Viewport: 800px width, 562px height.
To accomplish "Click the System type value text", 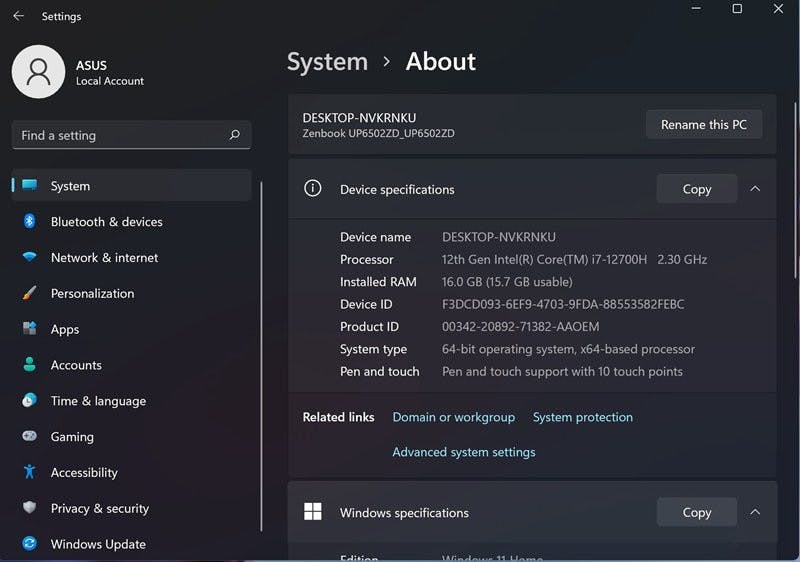I will point(568,349).
